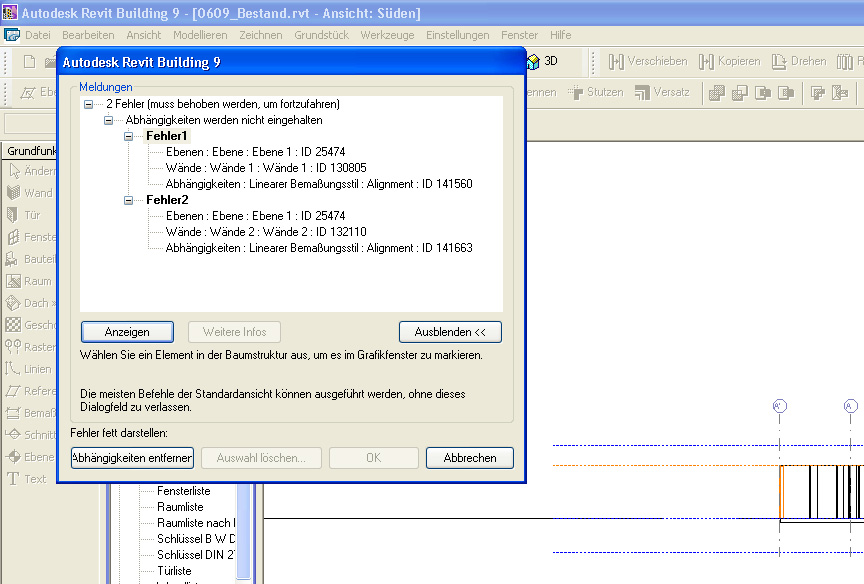Click Abhängigkeiten entfernen button
Screen dimensions: 864x584
click(x=132, y=458)
